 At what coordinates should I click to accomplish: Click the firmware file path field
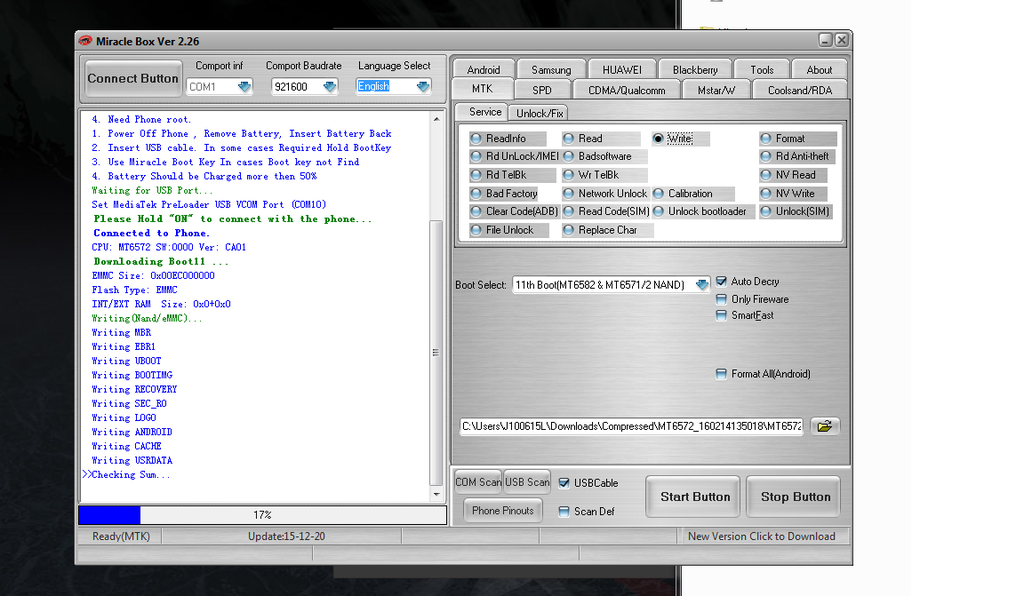(631, 426)
